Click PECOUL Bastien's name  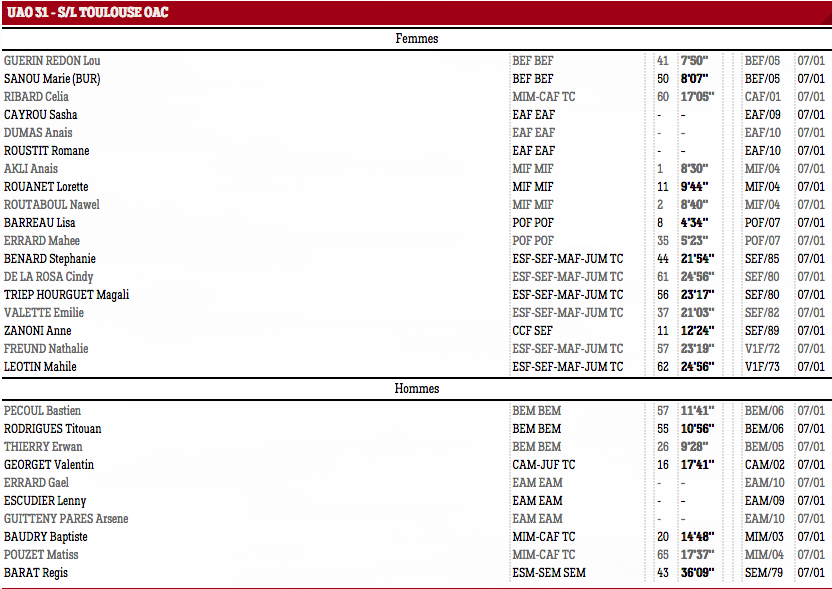[x=42, y=411]
